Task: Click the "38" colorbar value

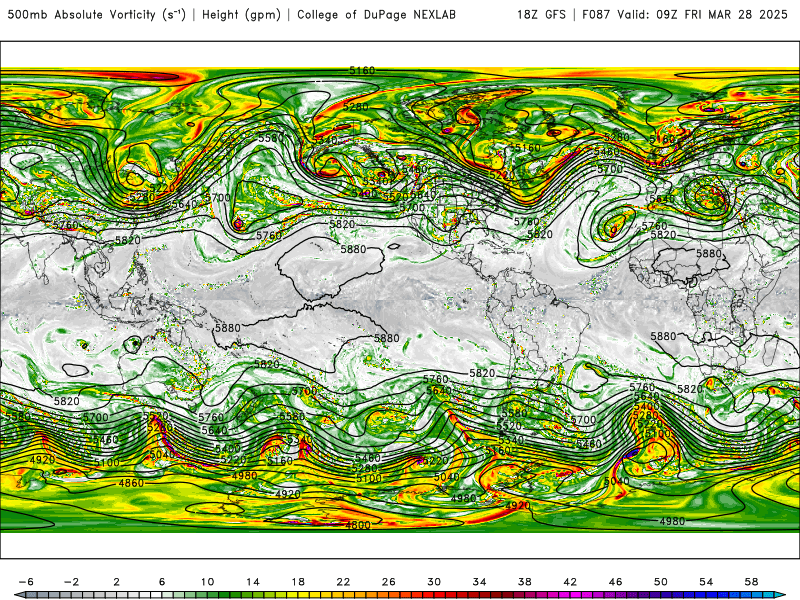Action: tap(524, 582)
